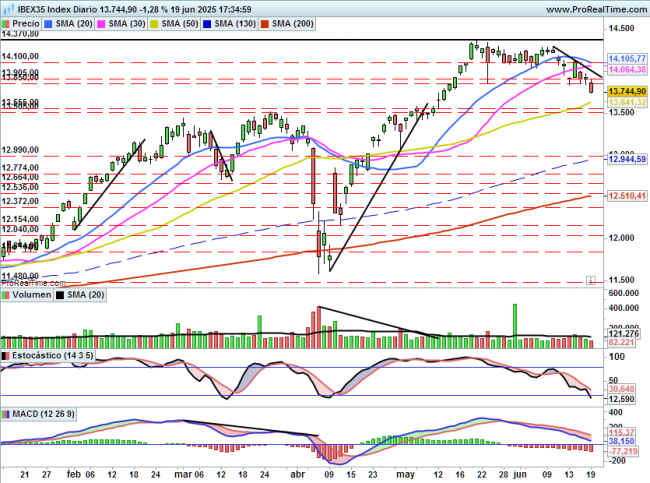Viewport: 650px width, 483px height.
Task: Click the current price tag 13.744,90
Action: [627, 91]
